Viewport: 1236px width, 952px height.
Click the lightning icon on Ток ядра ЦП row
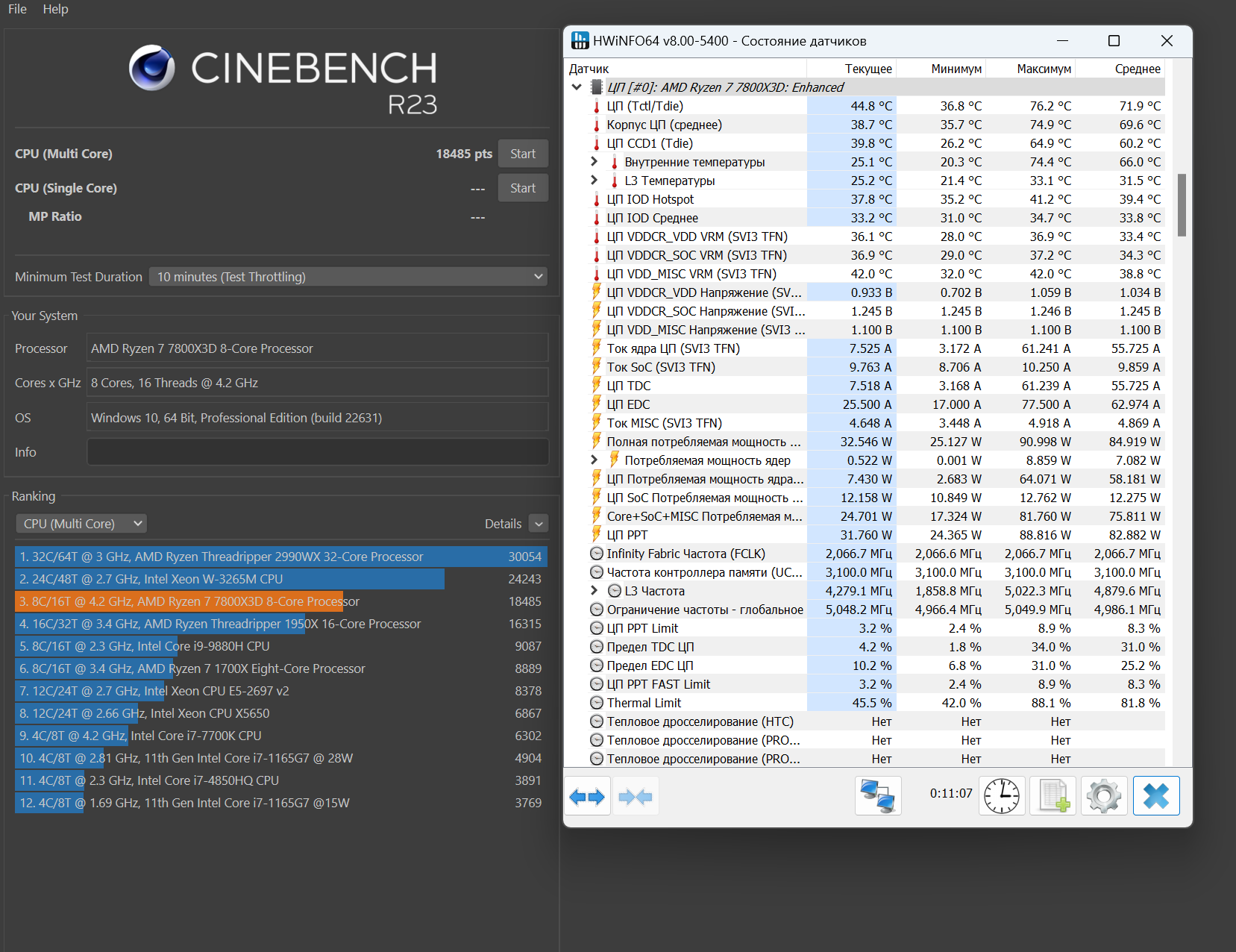coord(597,348)
